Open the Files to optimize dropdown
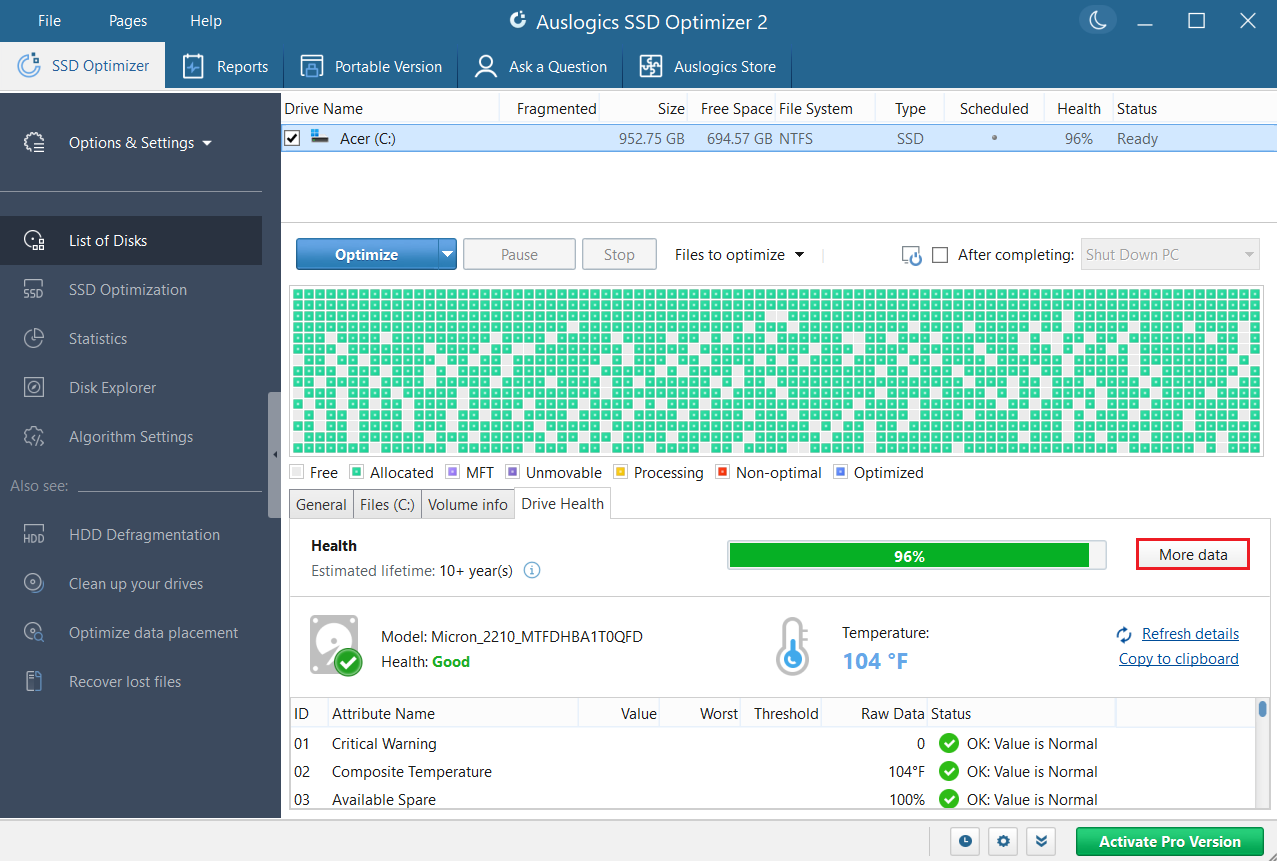This screenshot has height=861, width=1277. coord(739,255)
